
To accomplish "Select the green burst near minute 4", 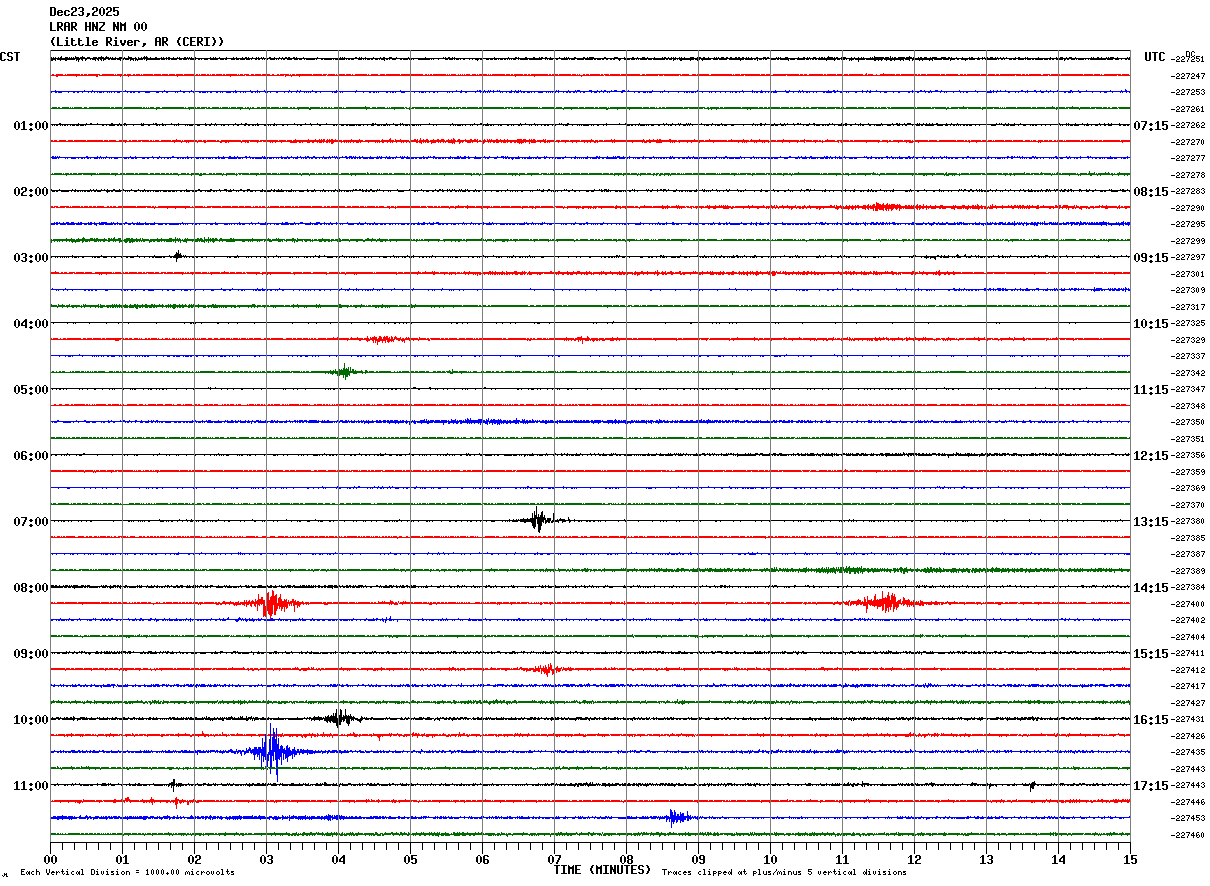I will pyautogui.click(x=345, y=372).
